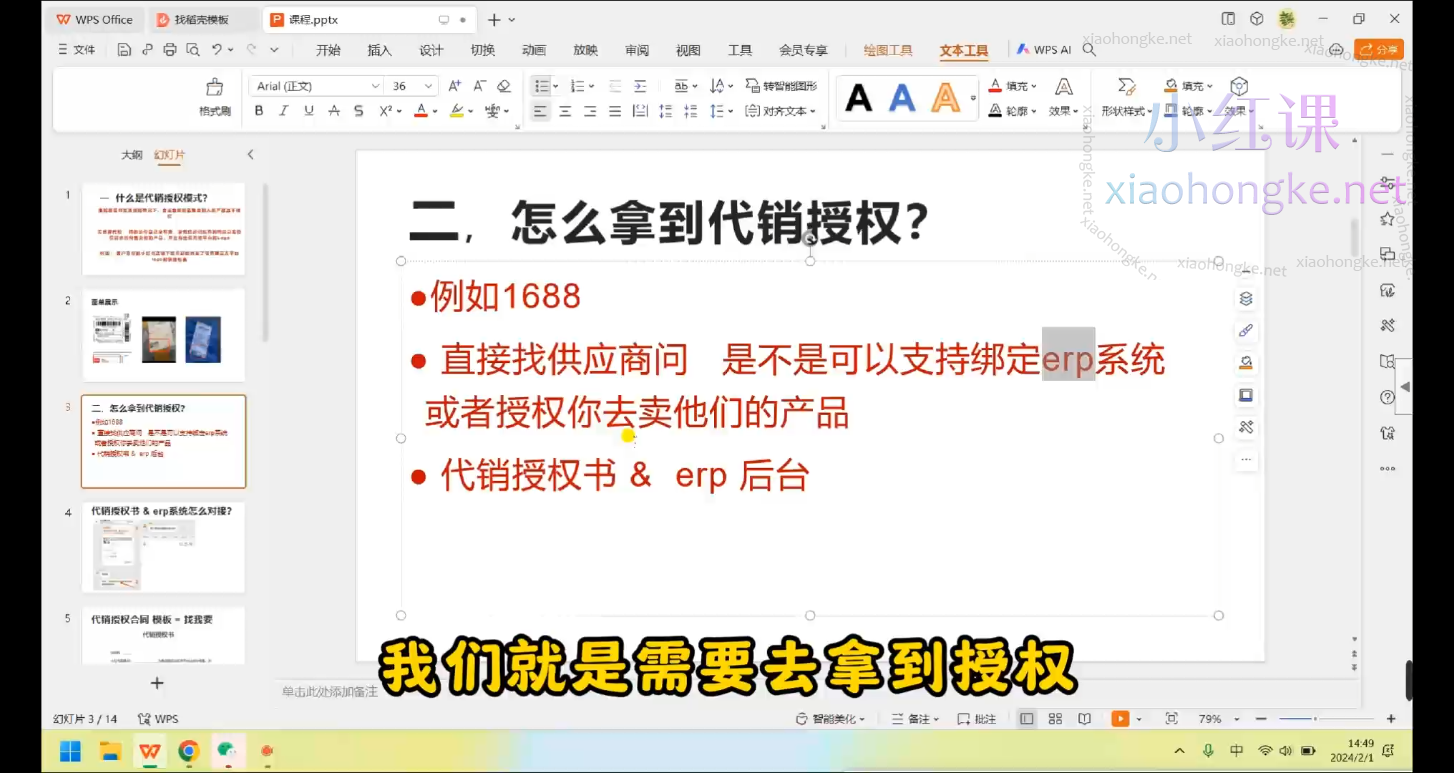Toggle italic formatting

coord(283,111)
